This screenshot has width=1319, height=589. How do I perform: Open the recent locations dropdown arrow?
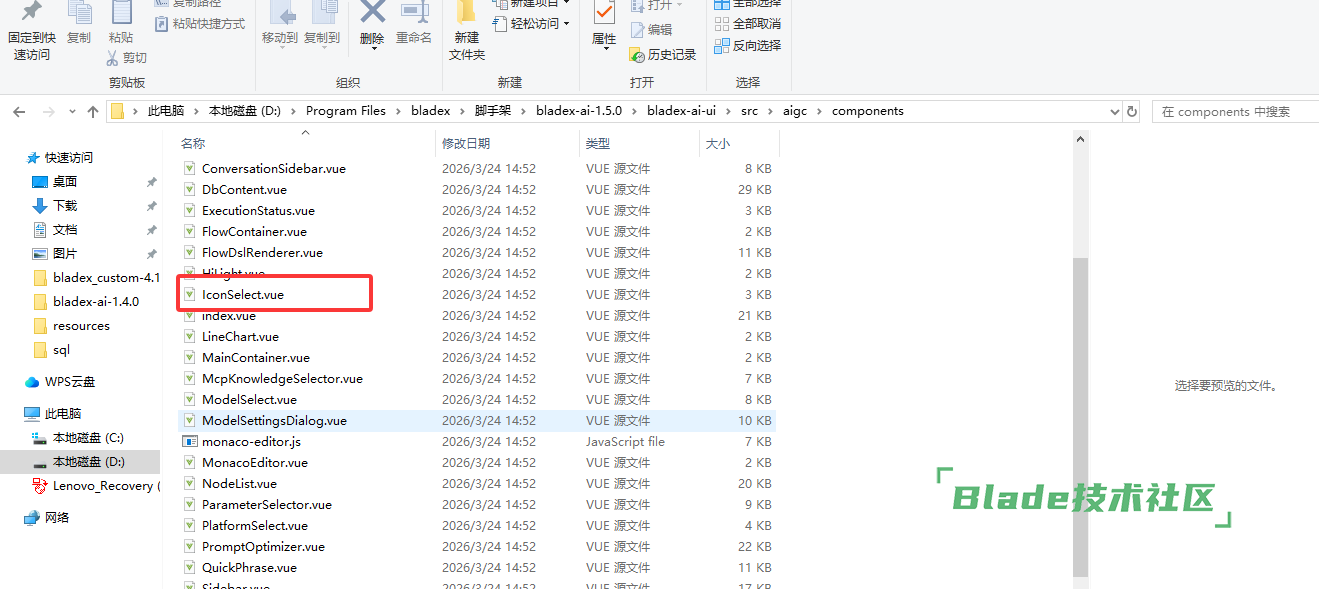[71, 112]
